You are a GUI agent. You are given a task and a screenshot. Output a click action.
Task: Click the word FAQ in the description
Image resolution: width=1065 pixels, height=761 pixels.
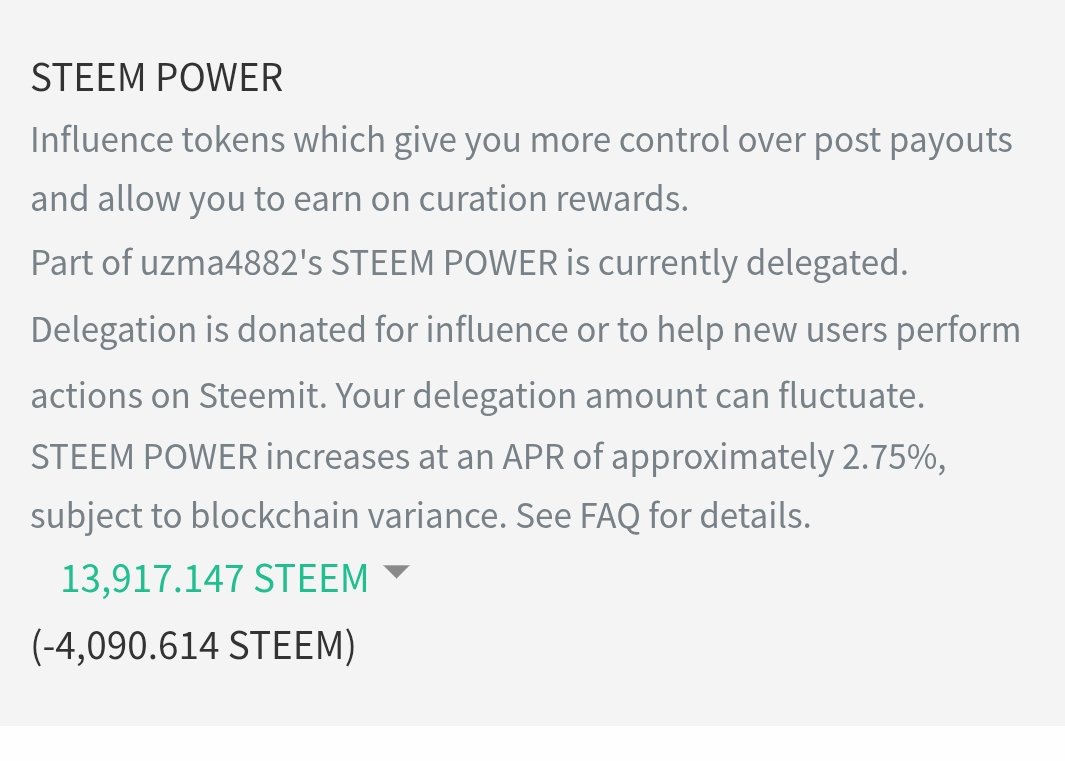609,516
